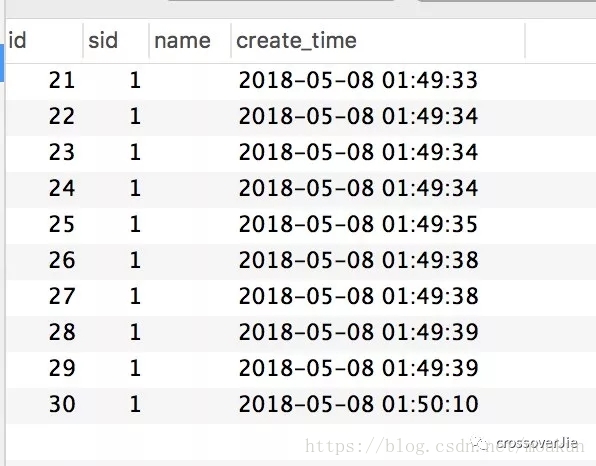
Task: Click the empty name cell in row 21
Action: [190, 81]
